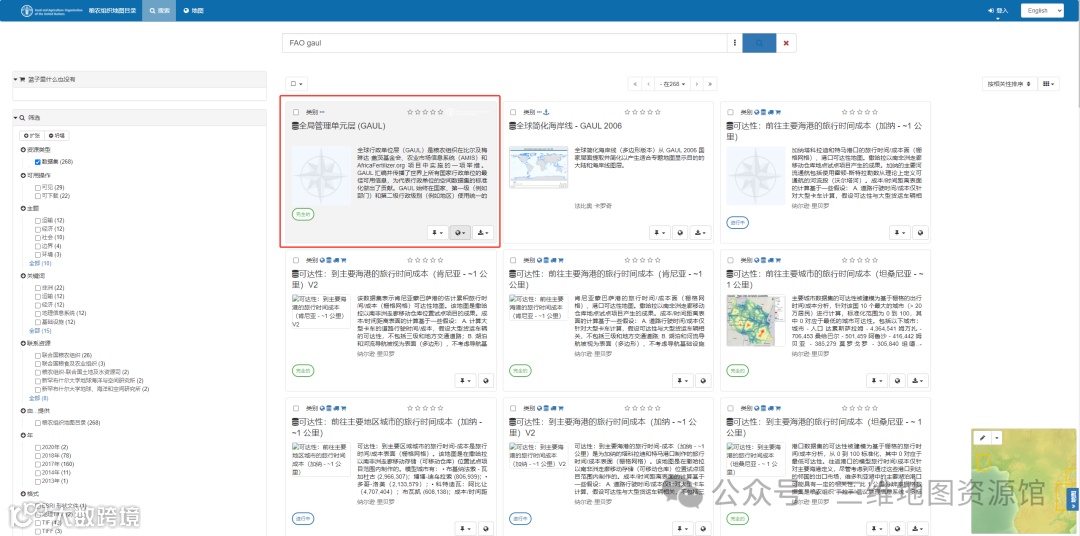
Task: Click the 完全的 status badge on GAUL card
Action: click(x=303, y=215)
